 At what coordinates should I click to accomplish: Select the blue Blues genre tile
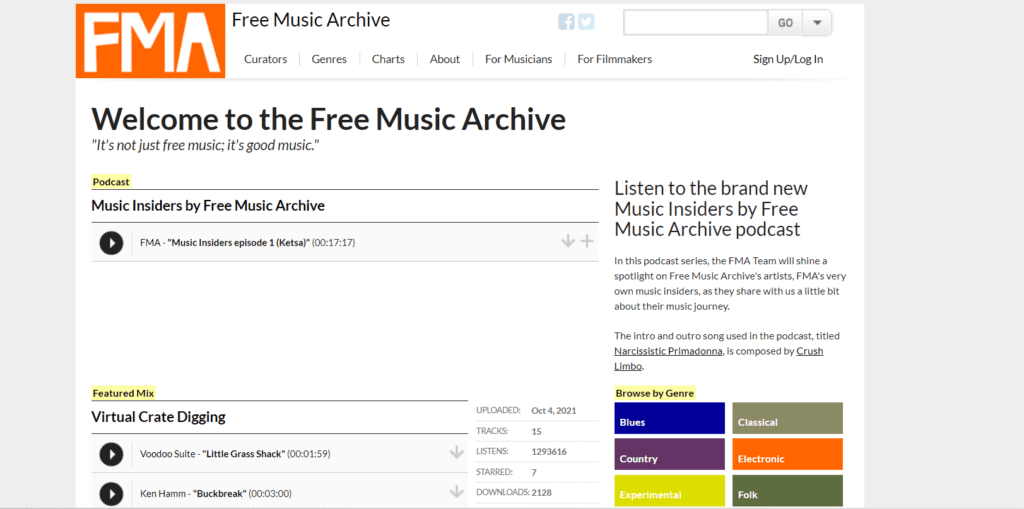point(669,419)
